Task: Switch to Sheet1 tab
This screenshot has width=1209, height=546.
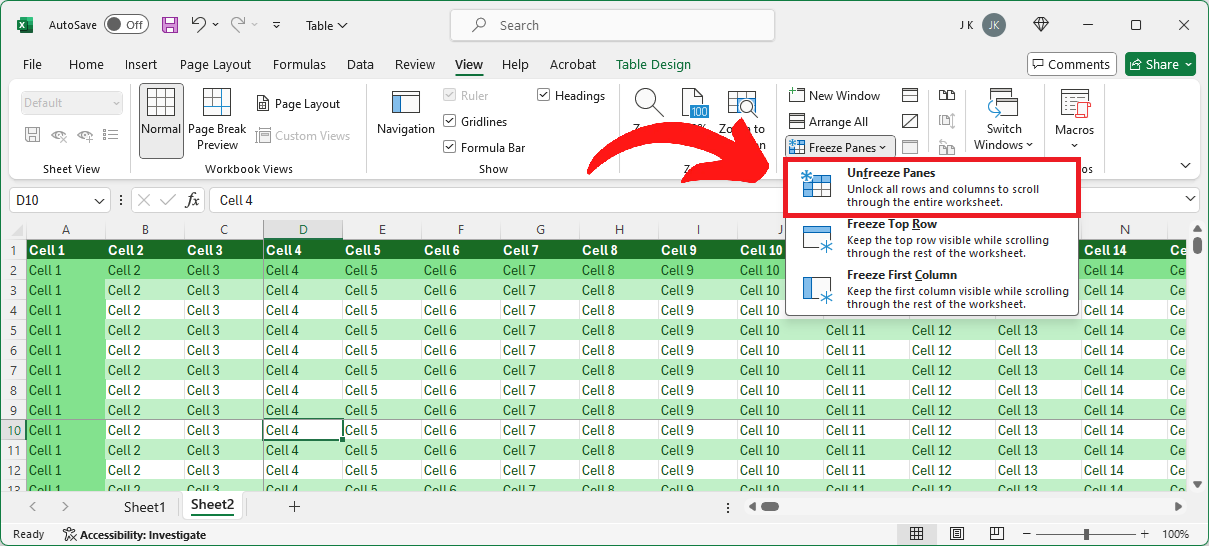Action: pyautogui.click(x=144, y=507)
